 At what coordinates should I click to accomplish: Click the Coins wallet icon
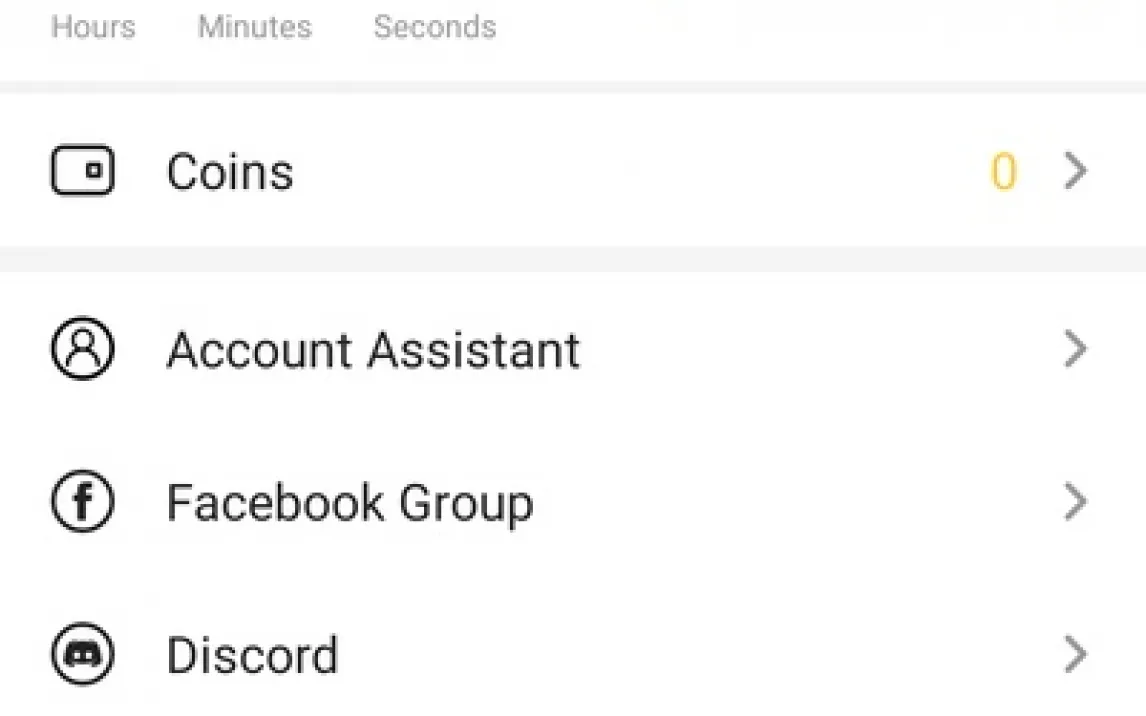click(82, 171)
